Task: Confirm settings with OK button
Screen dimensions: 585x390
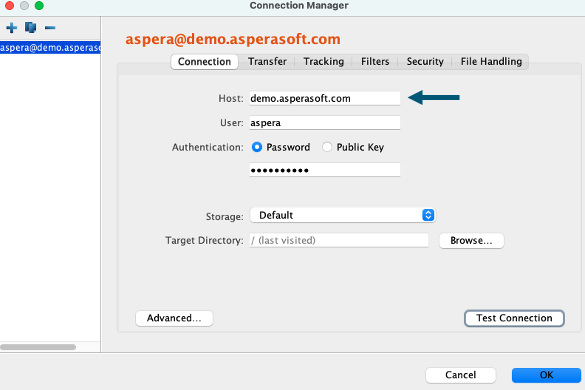Action: click(546, 375)
